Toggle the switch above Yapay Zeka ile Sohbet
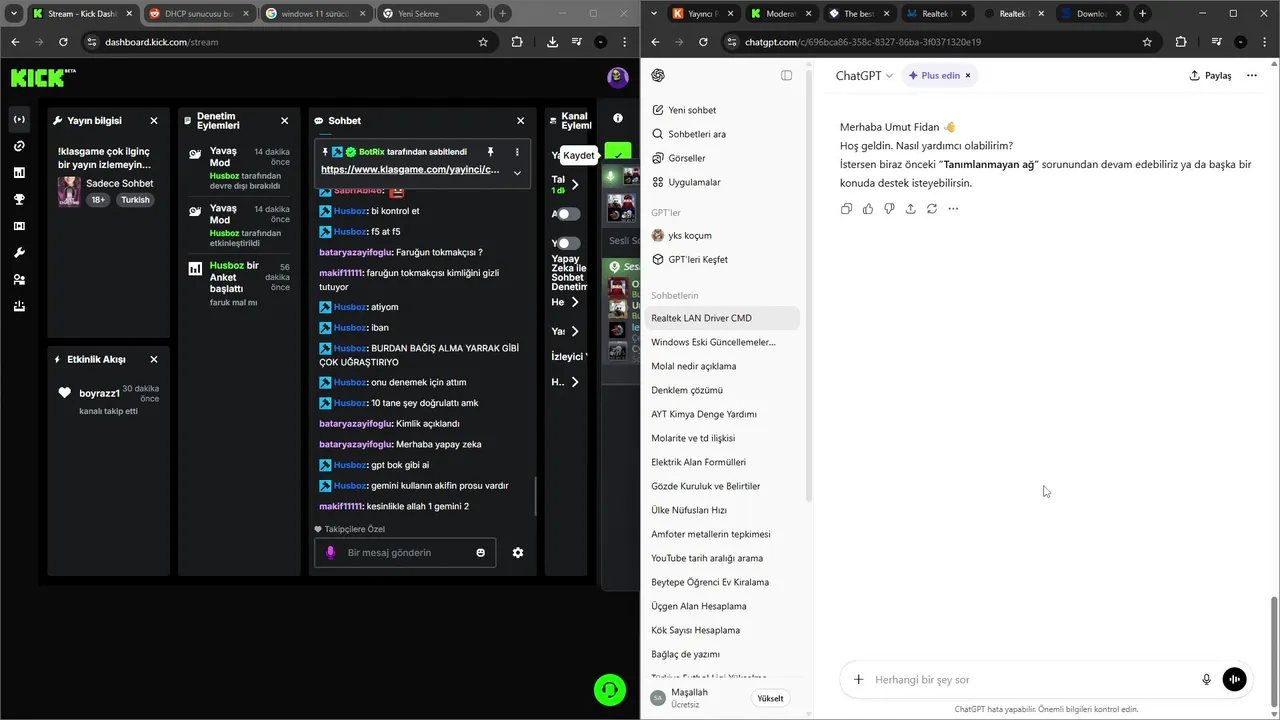The height and width of the screenshot is (720, 1280). 567,243
